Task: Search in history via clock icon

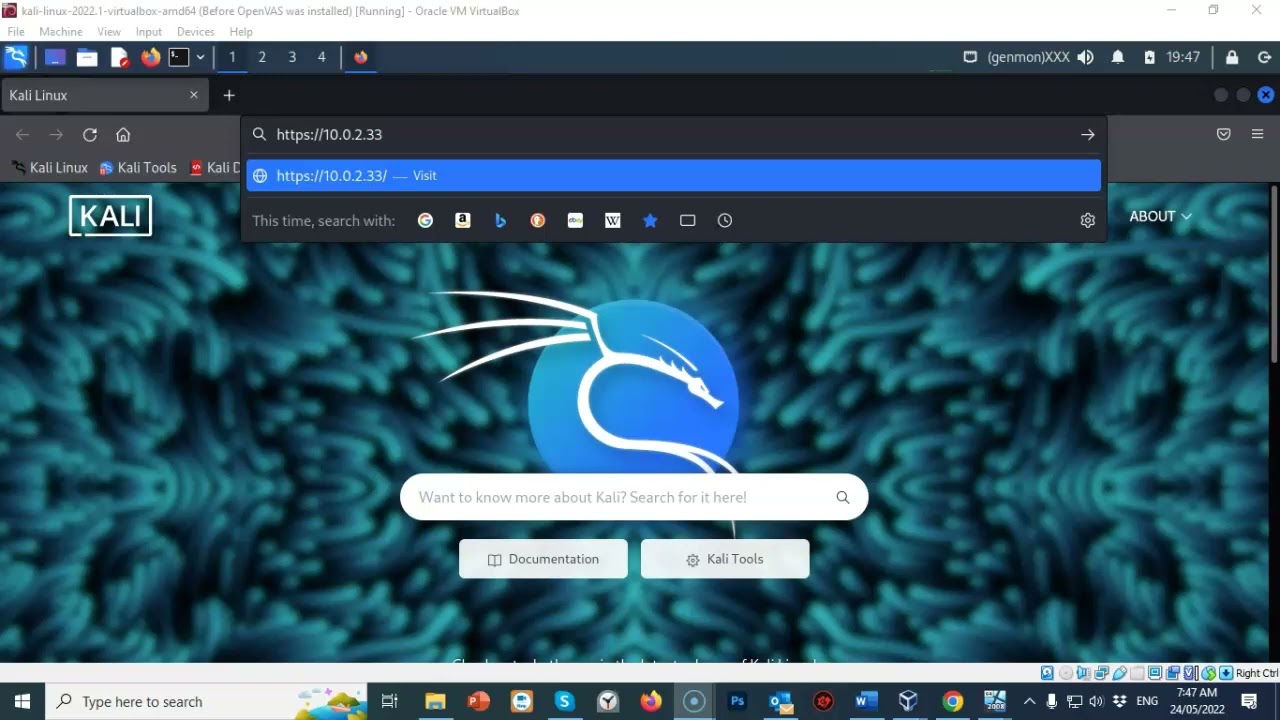Action: click(x=725, y=220)
